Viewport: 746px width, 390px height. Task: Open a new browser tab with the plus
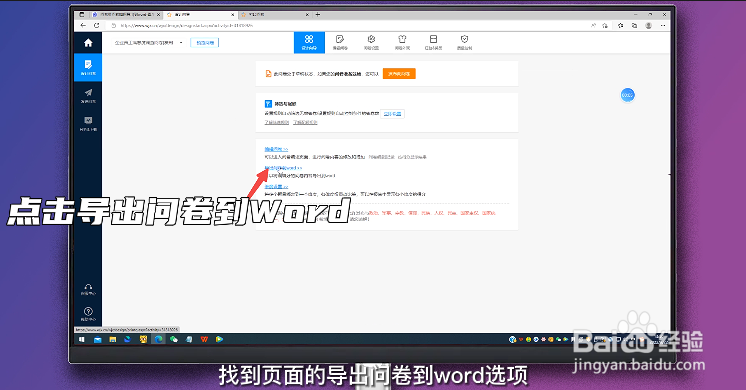[x=318, y=15]
